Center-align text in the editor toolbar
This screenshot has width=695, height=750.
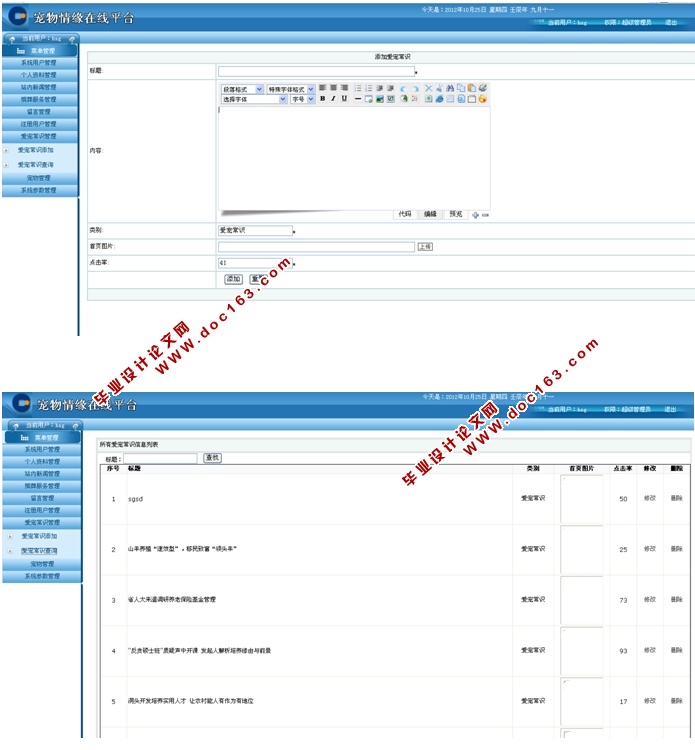333,88
